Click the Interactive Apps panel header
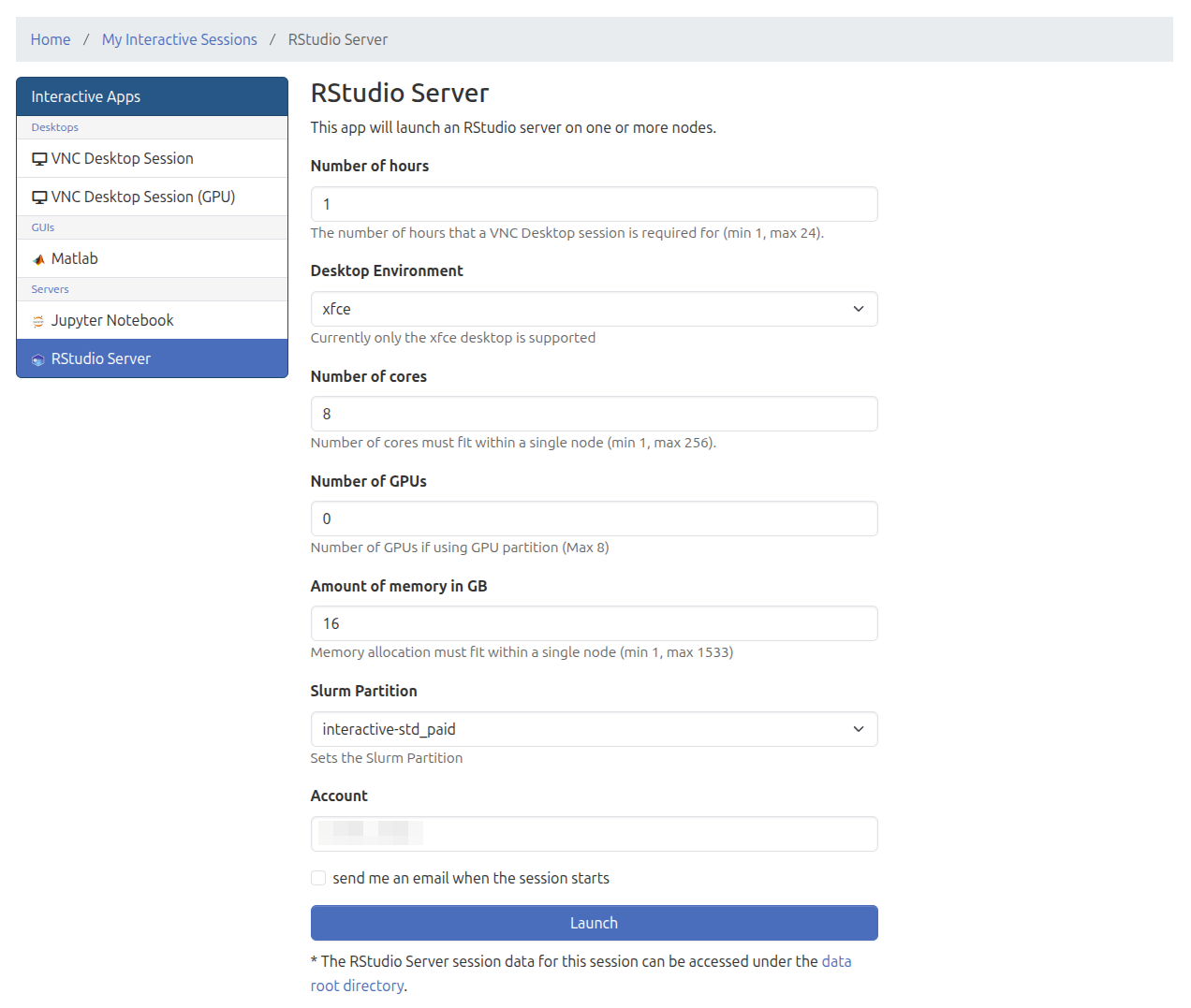 coord(152,96)
